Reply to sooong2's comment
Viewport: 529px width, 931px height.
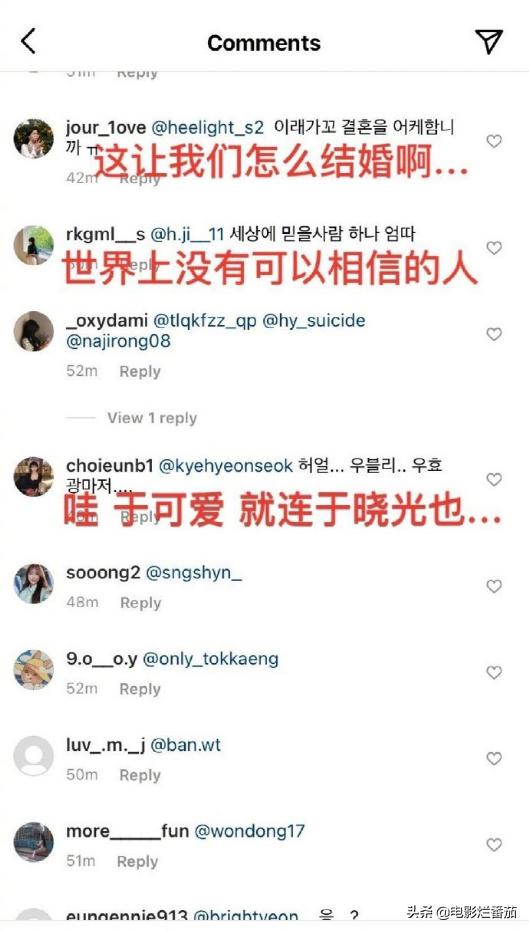tap(140, 603)
